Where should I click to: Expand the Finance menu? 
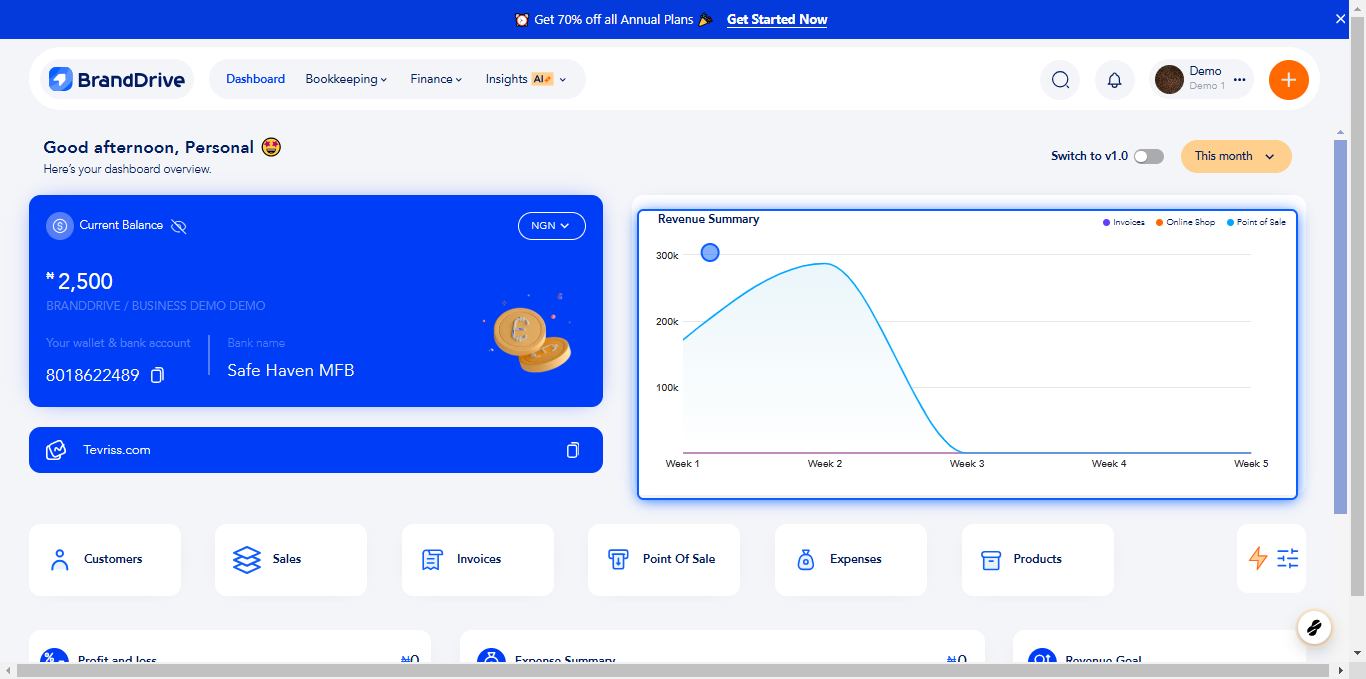coord(436,79)
